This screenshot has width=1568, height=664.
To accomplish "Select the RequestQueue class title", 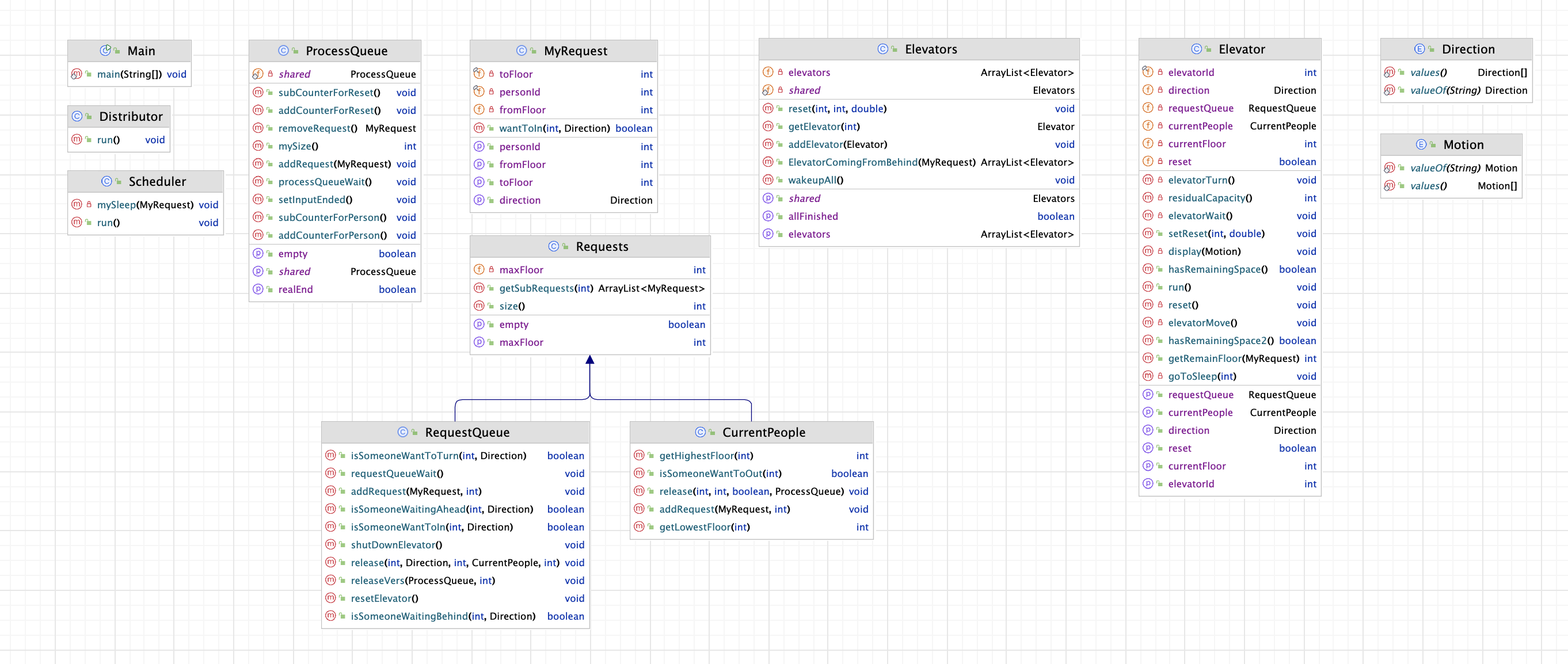I will tap(467, 432).
